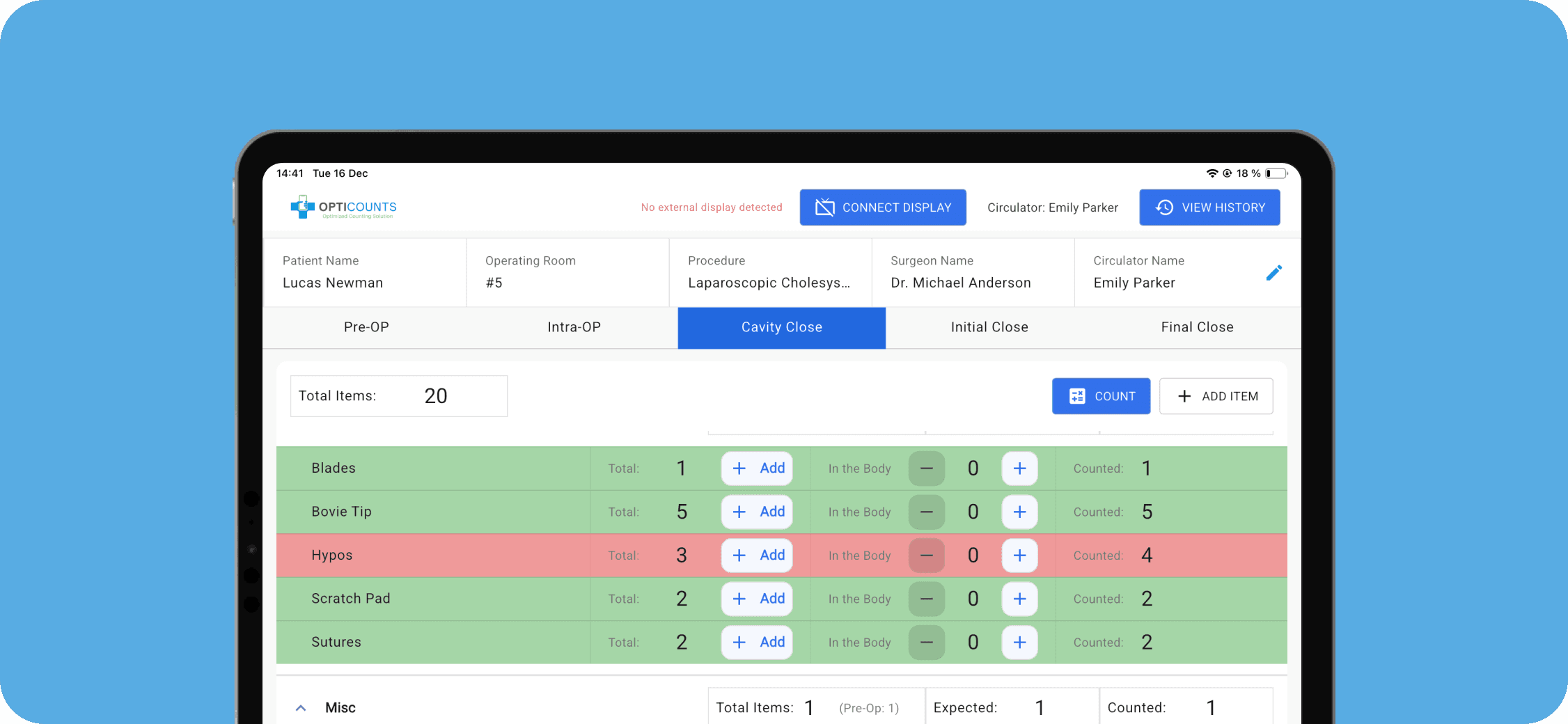Tap the truncated Procedure name field
Image resolution: width=1568 pixels, height=724 pixels.
[x=769, y=283]
